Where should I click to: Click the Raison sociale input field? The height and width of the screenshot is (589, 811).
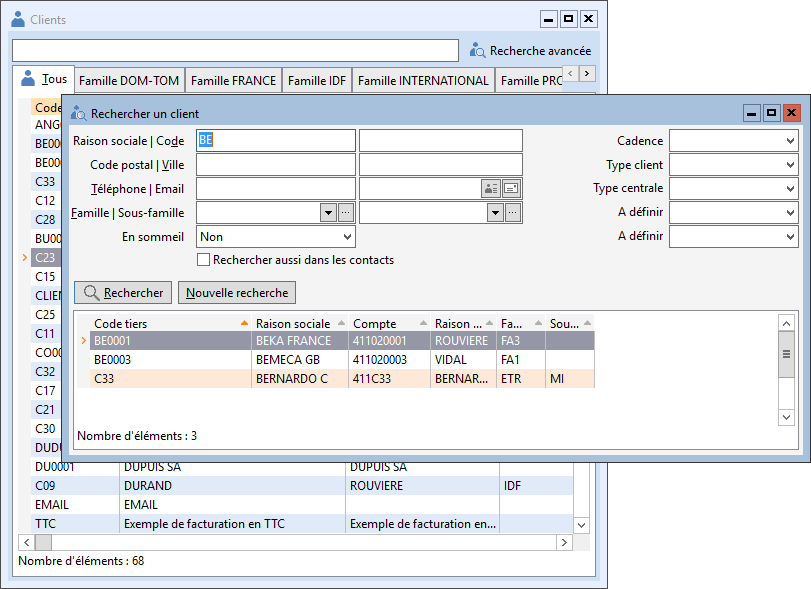tap(276, 140)
